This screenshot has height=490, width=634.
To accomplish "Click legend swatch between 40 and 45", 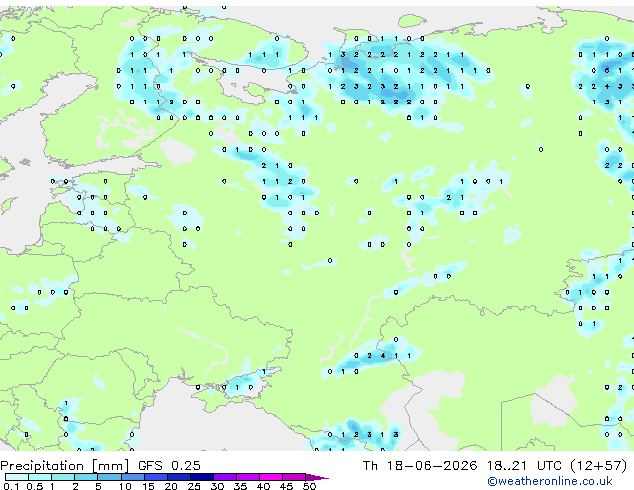I will 271,477.
